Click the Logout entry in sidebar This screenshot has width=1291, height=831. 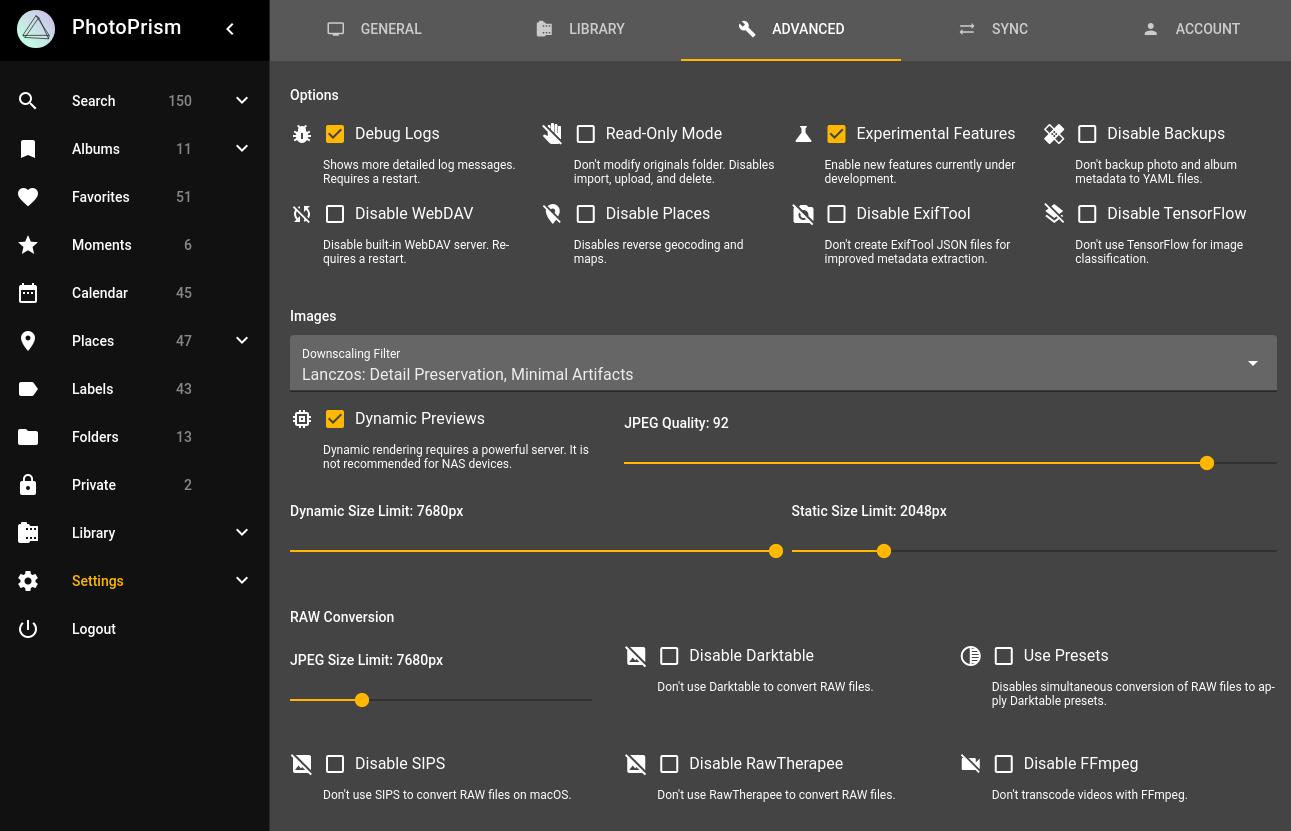tap(93, 629)
